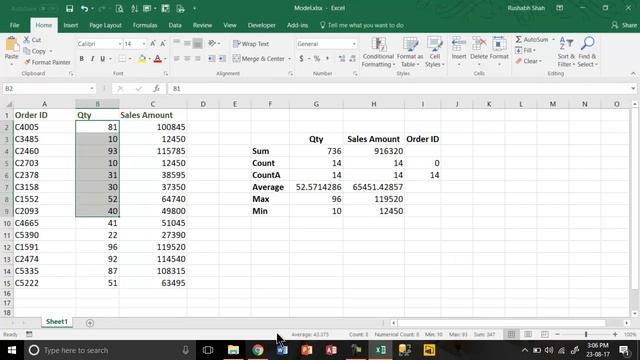The width and height of the screenshot is (640, 360).
Task: Click AutoSum button
Action: [532, 40]
